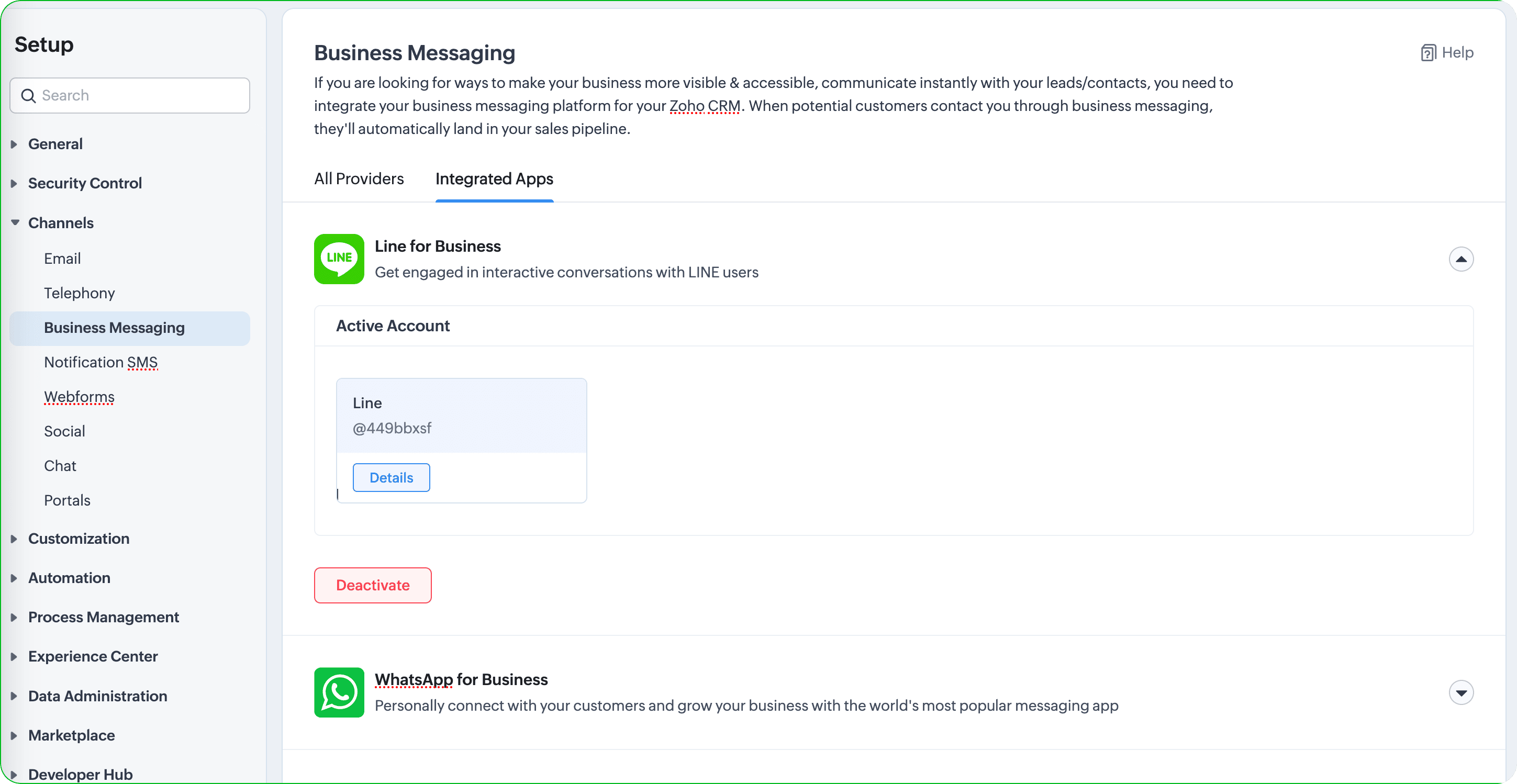Click the Line for Business logo icon
The height and width of the screenshot is (784, 1517).
click(x=339, y=259)
